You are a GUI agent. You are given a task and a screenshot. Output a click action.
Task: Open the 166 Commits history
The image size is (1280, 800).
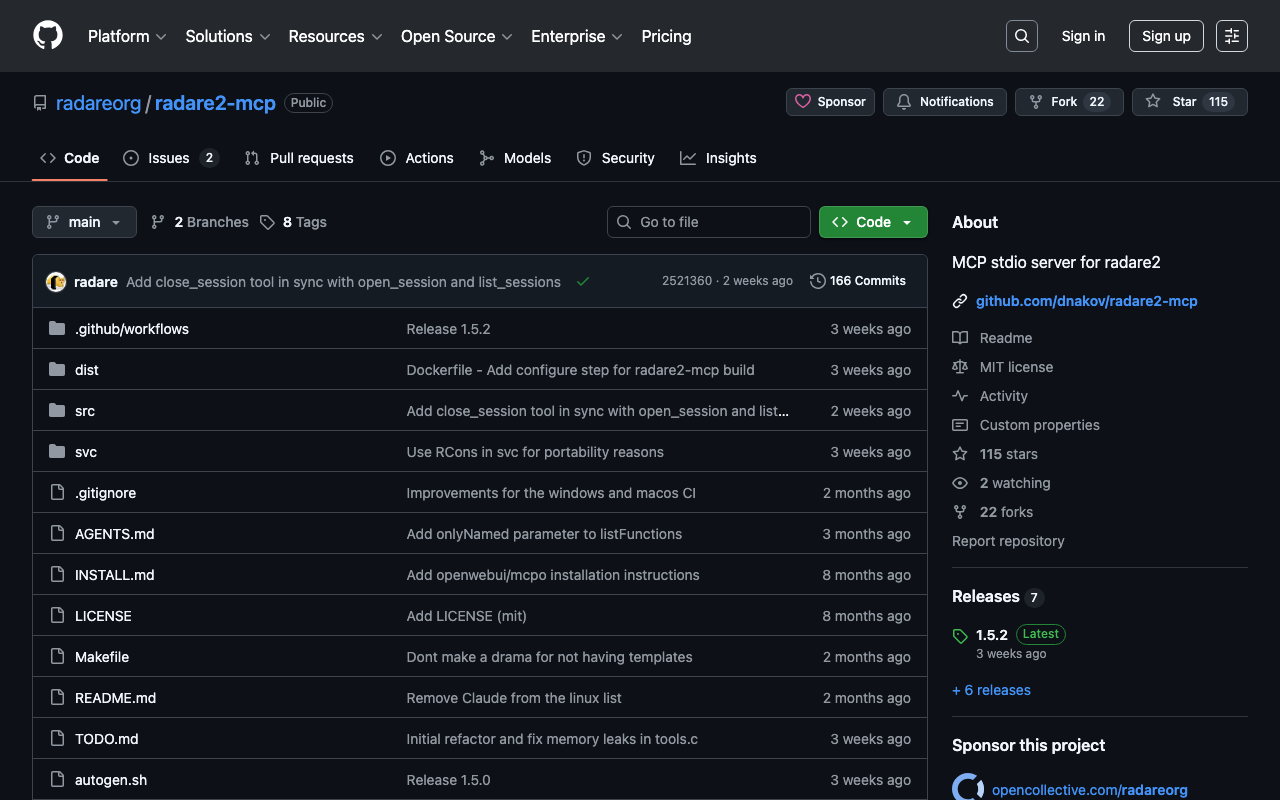click(857, 281)
